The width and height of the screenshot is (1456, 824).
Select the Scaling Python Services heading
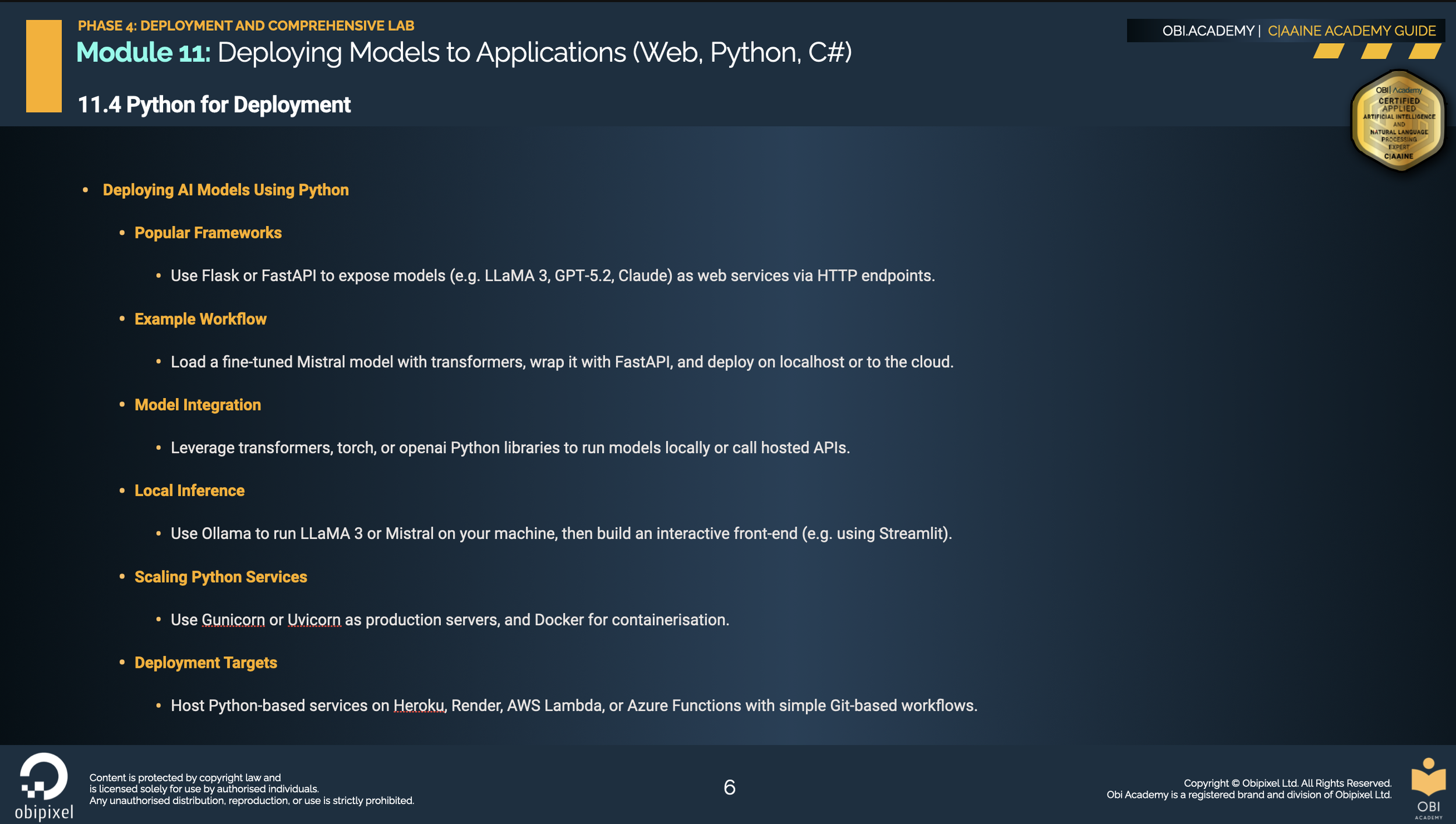221,577
